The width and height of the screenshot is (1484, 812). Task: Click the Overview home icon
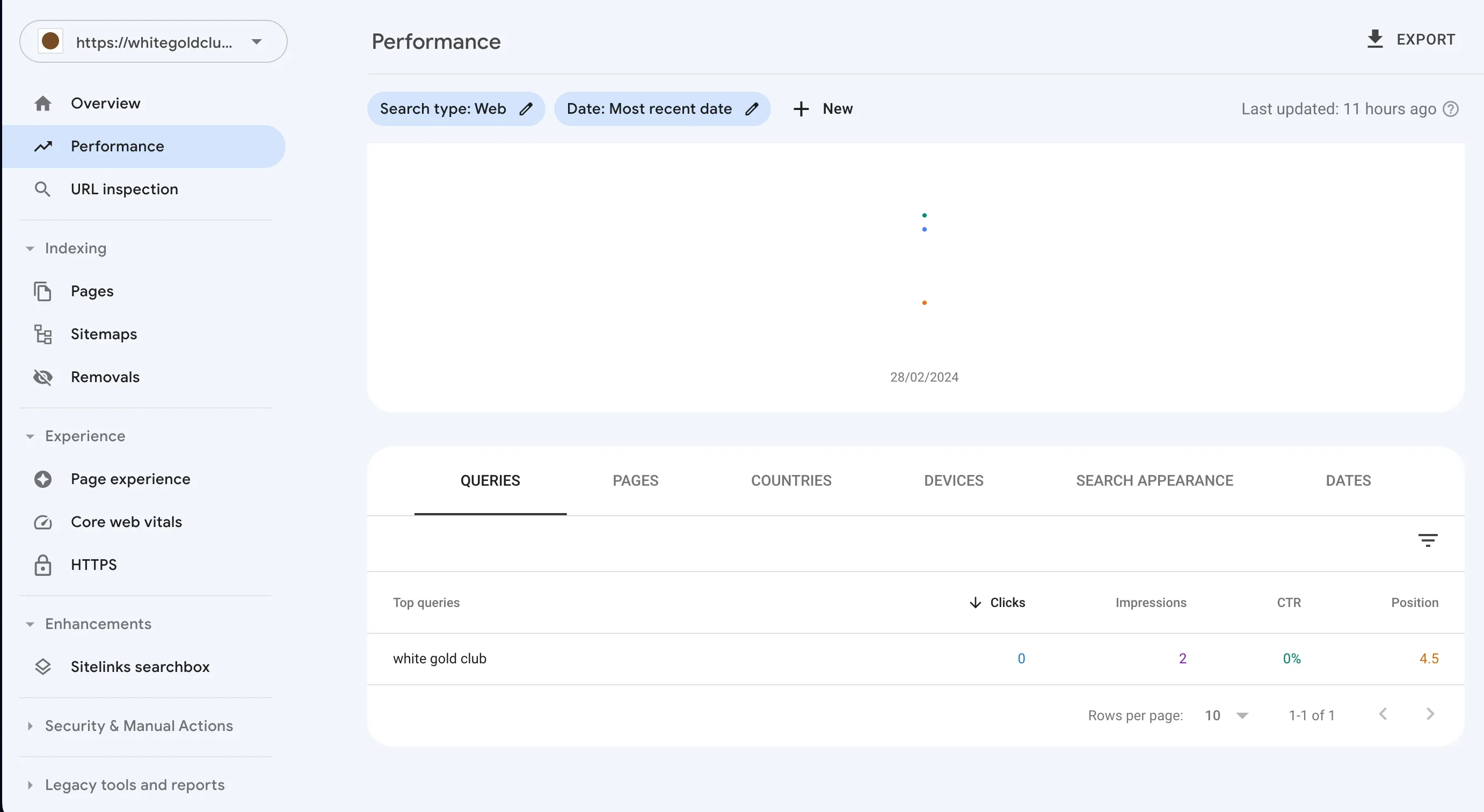click(42, 104)
